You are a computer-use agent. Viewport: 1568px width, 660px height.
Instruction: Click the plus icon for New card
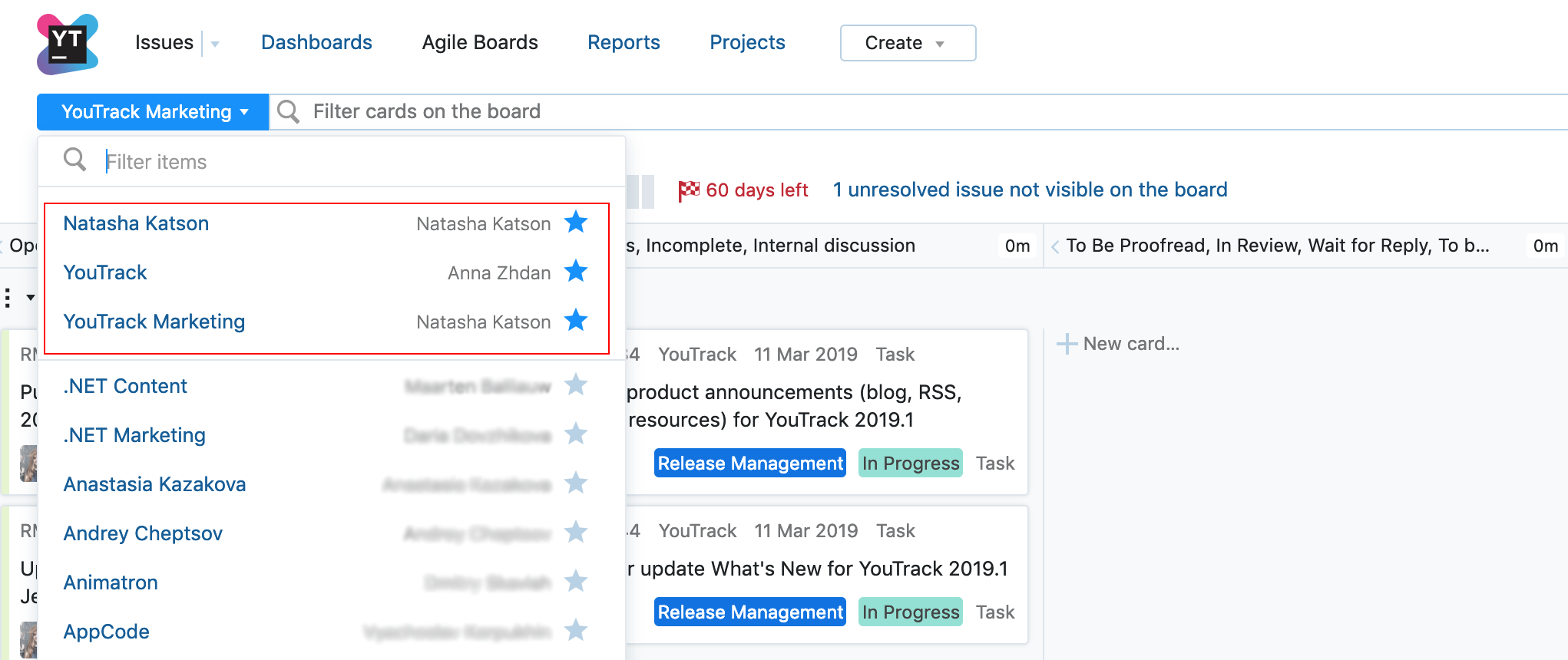tap(1067, 344)
